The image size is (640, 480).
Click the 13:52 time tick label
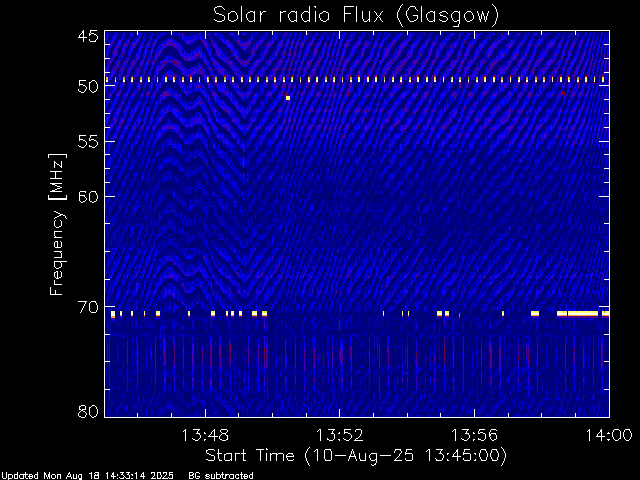340,435
